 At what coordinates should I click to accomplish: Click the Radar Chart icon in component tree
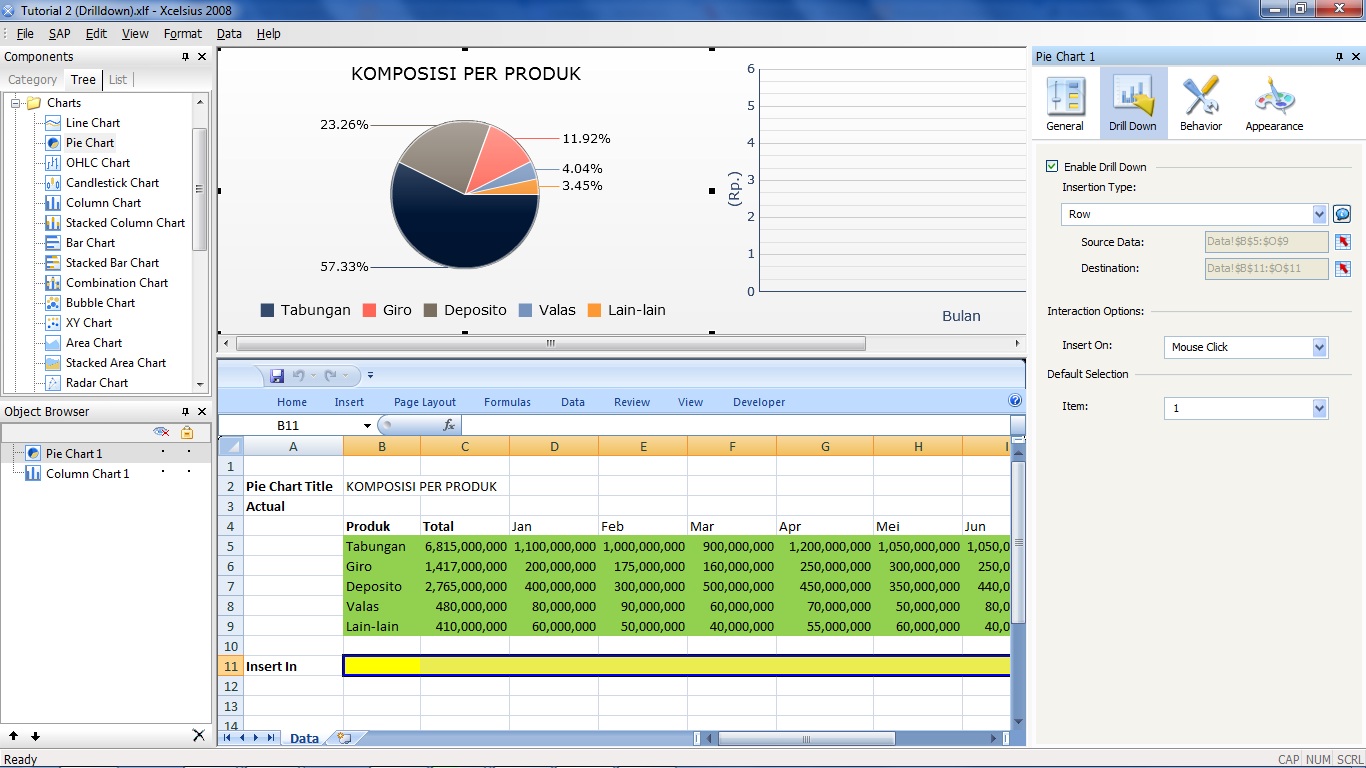tap(53, 383)
